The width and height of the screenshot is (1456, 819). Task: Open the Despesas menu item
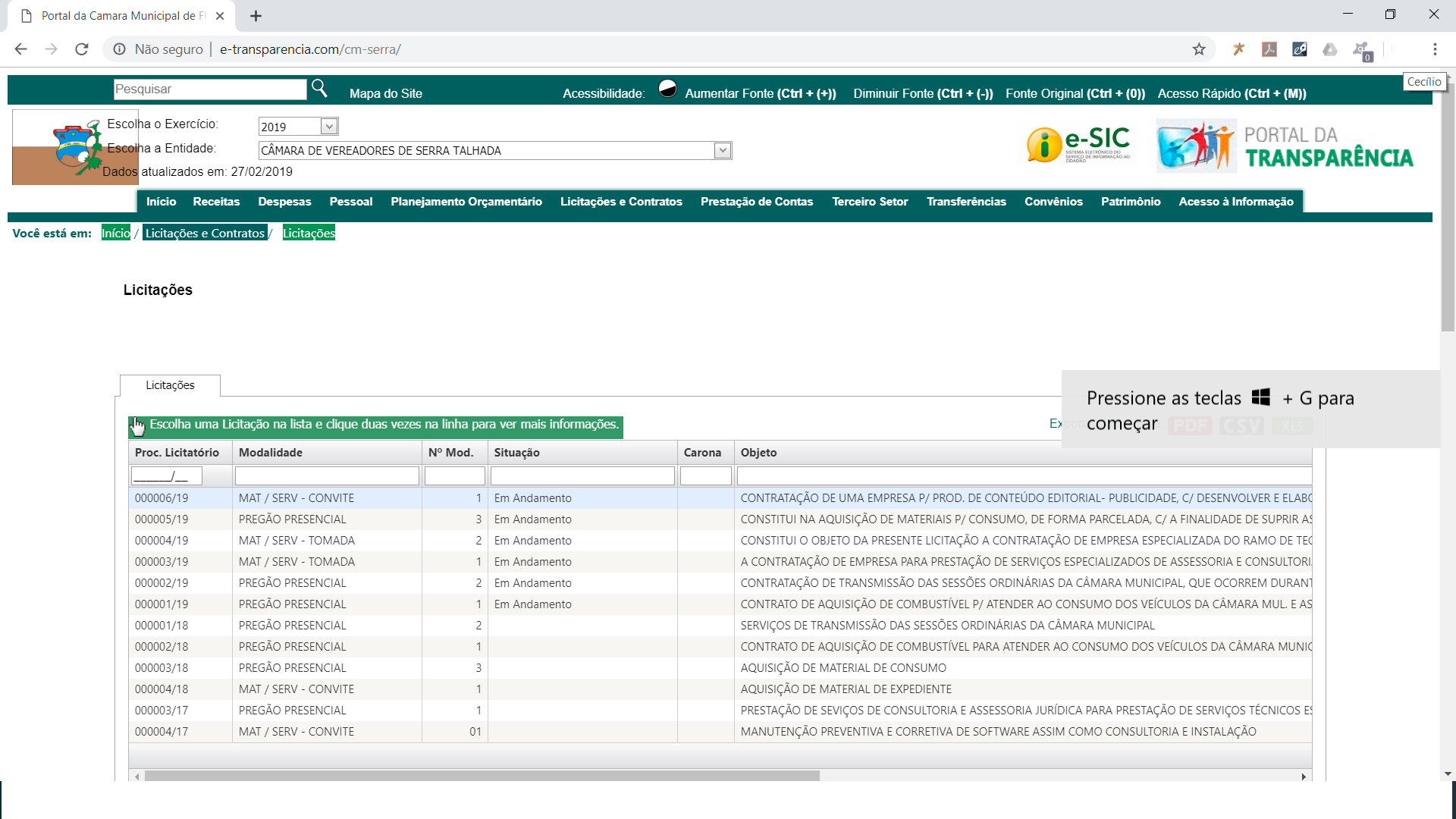click(x=284, y=202)
